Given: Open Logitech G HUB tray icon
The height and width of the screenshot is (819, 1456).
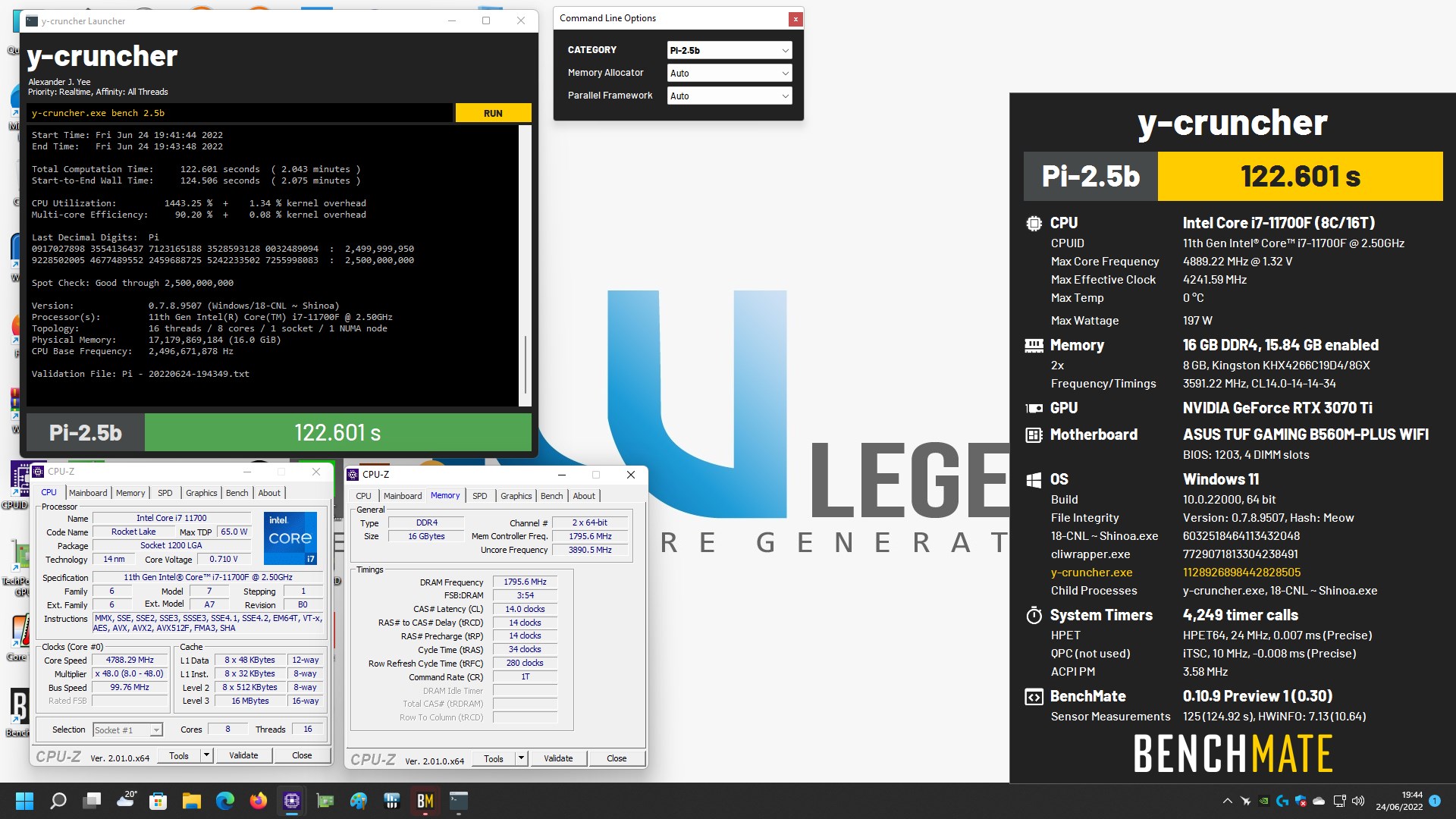Looking at the screenshot, I should [1282, 801].
